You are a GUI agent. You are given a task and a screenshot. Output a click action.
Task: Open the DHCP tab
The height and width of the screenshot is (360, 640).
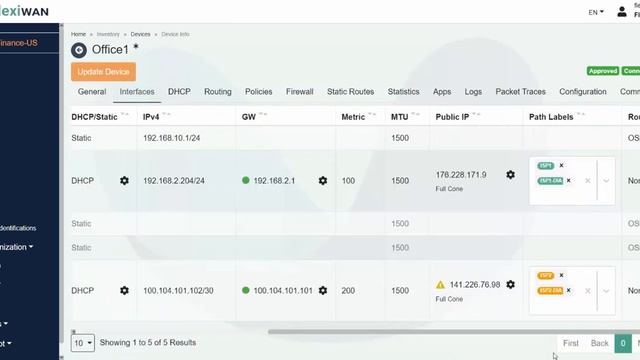point(179,92)
